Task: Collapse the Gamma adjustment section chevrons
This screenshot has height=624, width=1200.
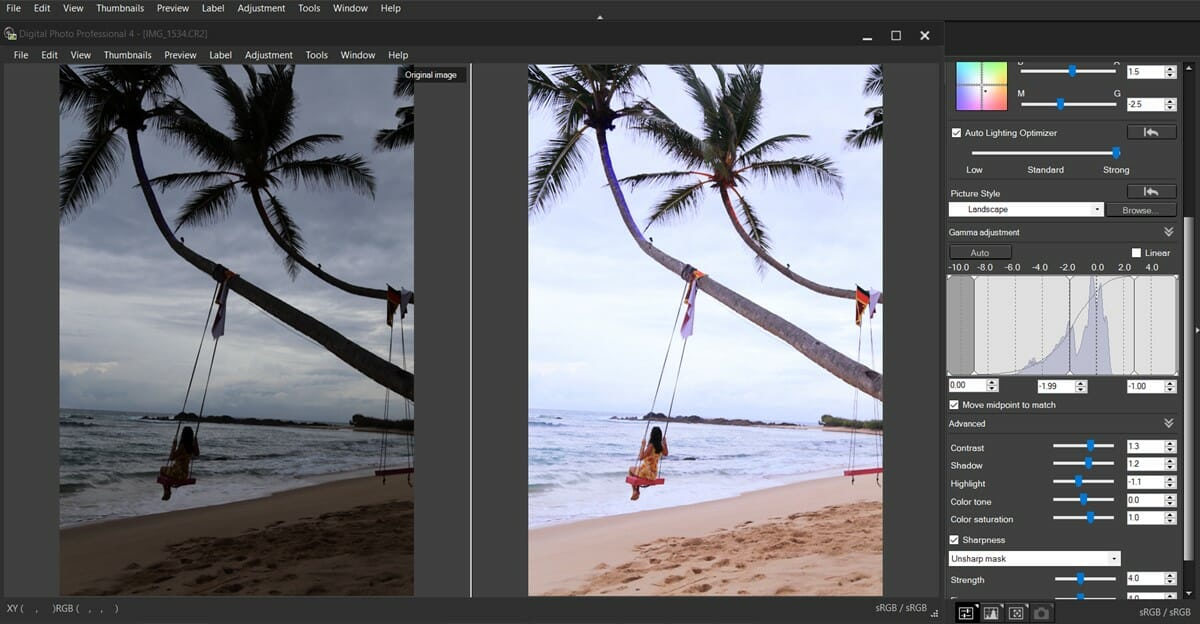Action: 1169,232
